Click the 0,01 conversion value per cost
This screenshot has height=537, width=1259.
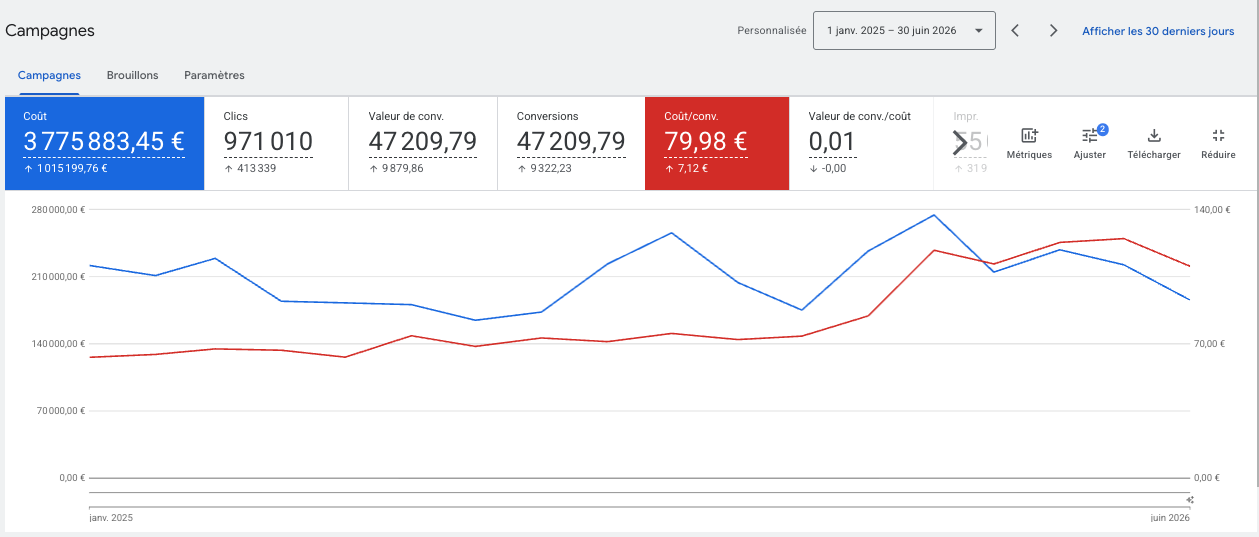(x=832, y=142)
